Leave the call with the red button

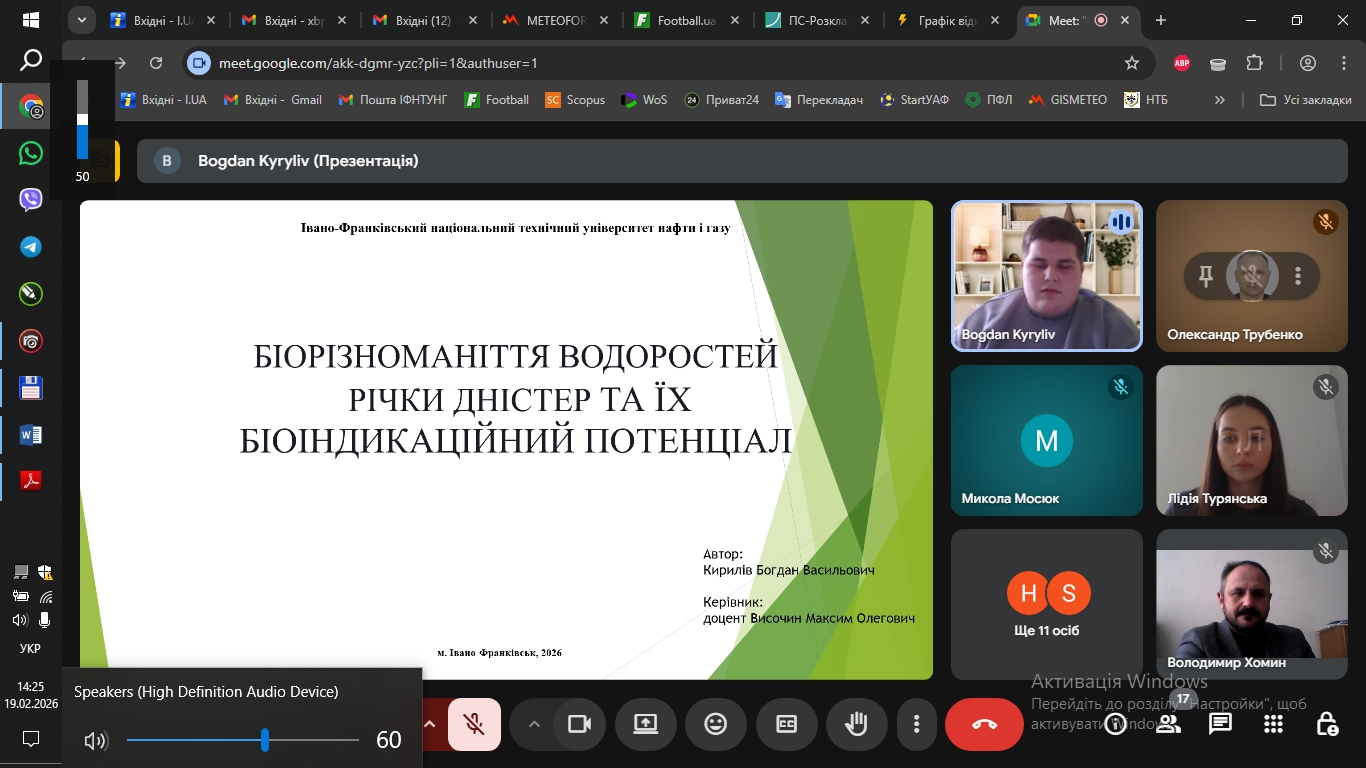click(984, 723)
